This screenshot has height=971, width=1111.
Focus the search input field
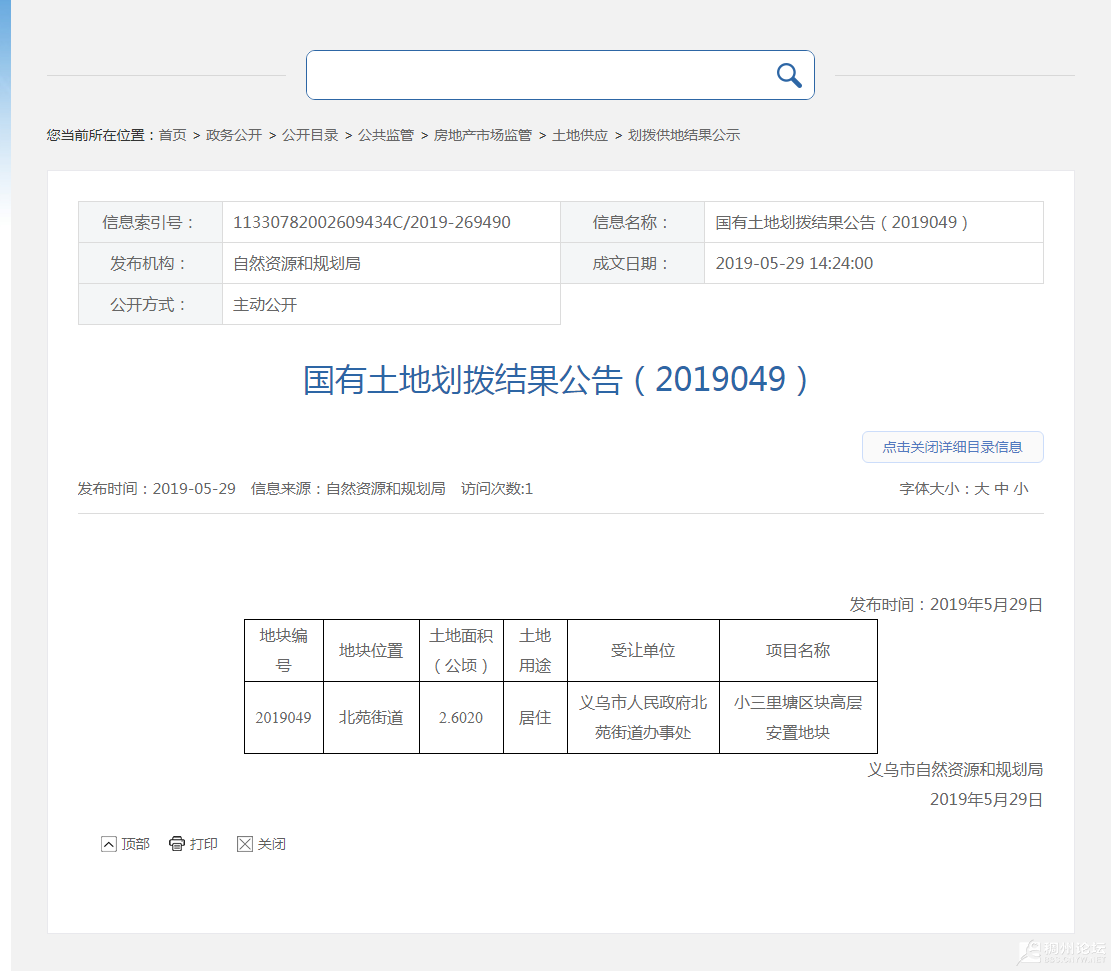point(560,75)
